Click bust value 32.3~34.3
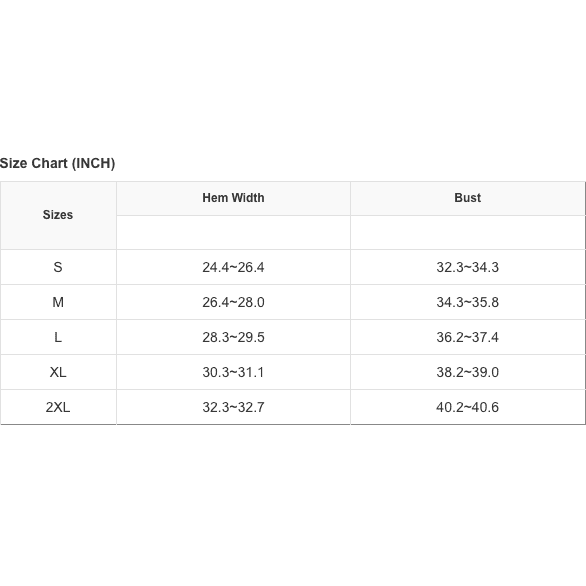 tap(468, 267)
